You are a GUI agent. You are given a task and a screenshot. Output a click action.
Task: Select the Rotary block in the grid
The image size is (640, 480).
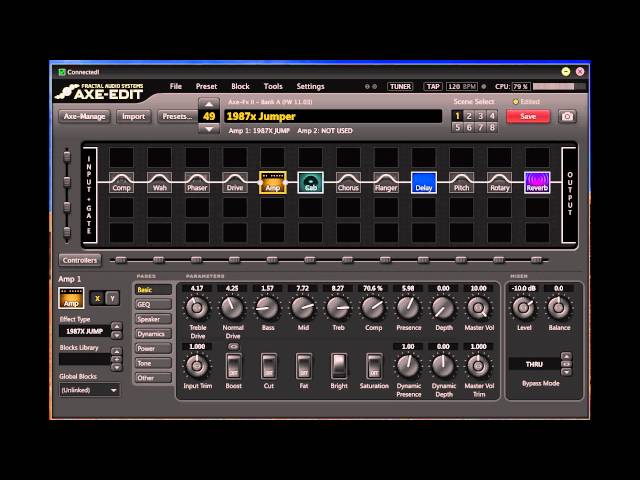500,182
